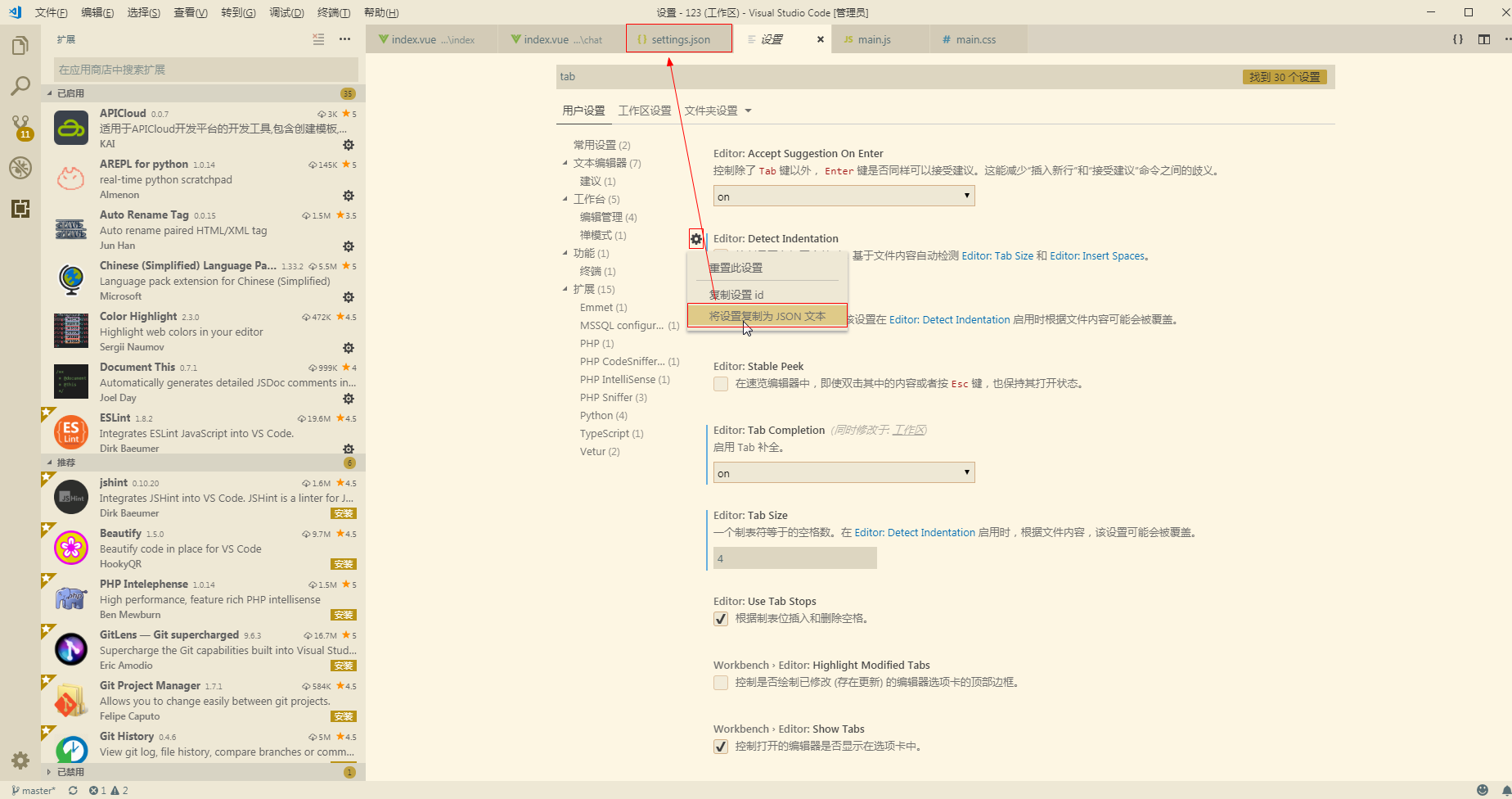Switch to the 工作区设置 tab
Viewport: 1512px width, 799px height.
(x=645, y=111)
